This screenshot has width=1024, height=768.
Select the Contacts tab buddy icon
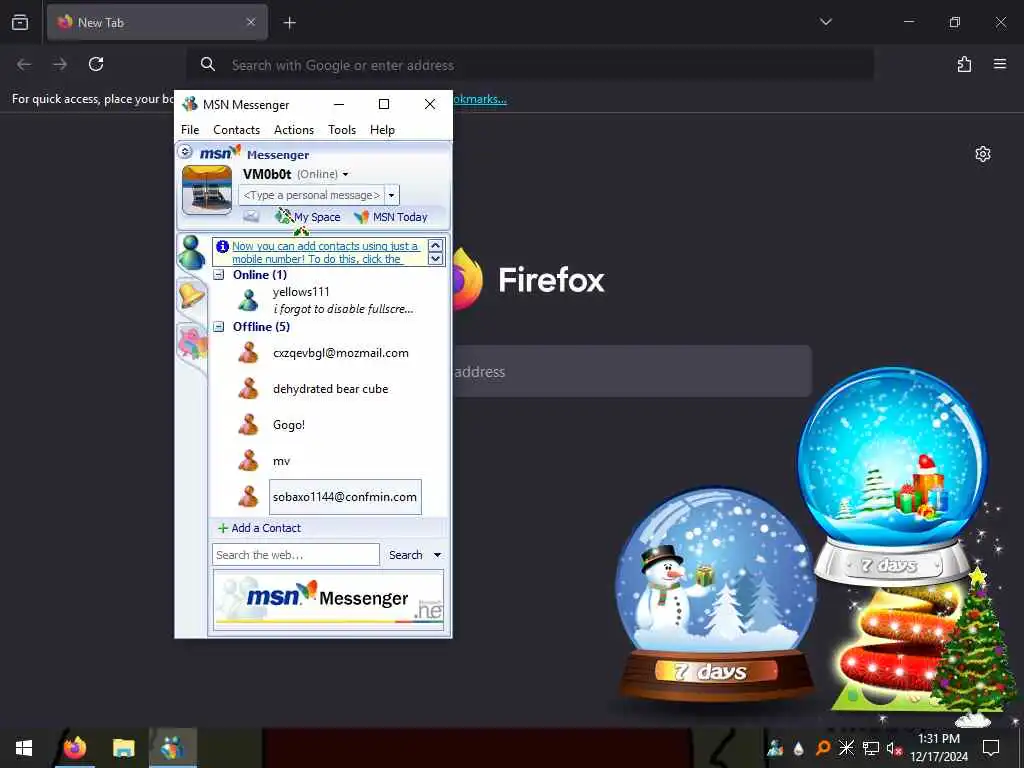[191, 253]
